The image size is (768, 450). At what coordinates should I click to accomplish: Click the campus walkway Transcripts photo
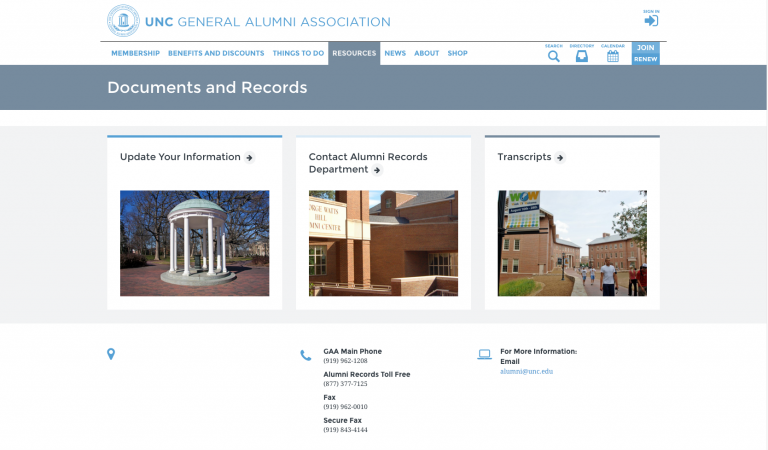click(x=572, y=243)
